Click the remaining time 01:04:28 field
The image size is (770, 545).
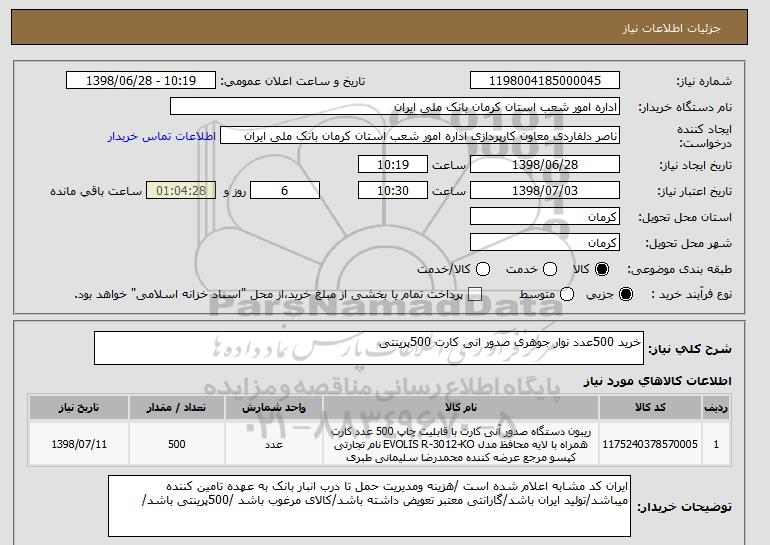[181, 191]
